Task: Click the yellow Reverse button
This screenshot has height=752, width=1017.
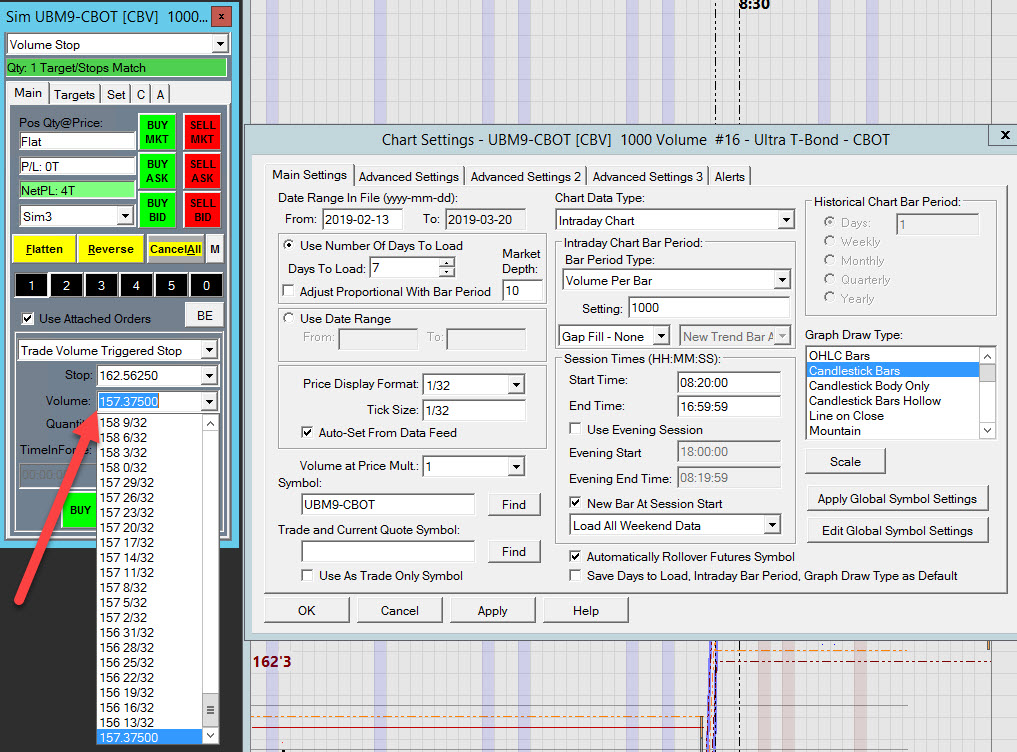Action: coord(110,249)
